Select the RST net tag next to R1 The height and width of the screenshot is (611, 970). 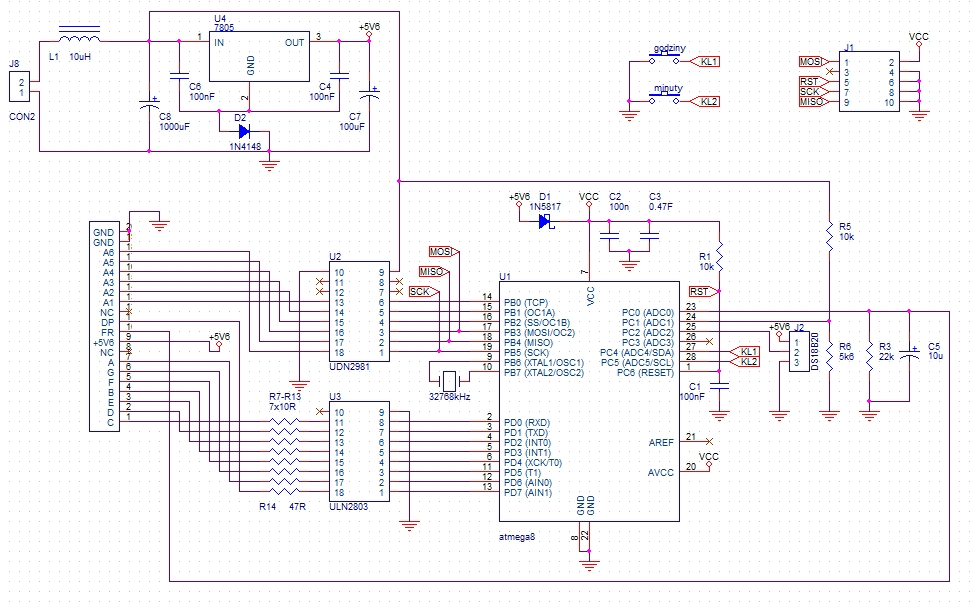pos(703,291)
